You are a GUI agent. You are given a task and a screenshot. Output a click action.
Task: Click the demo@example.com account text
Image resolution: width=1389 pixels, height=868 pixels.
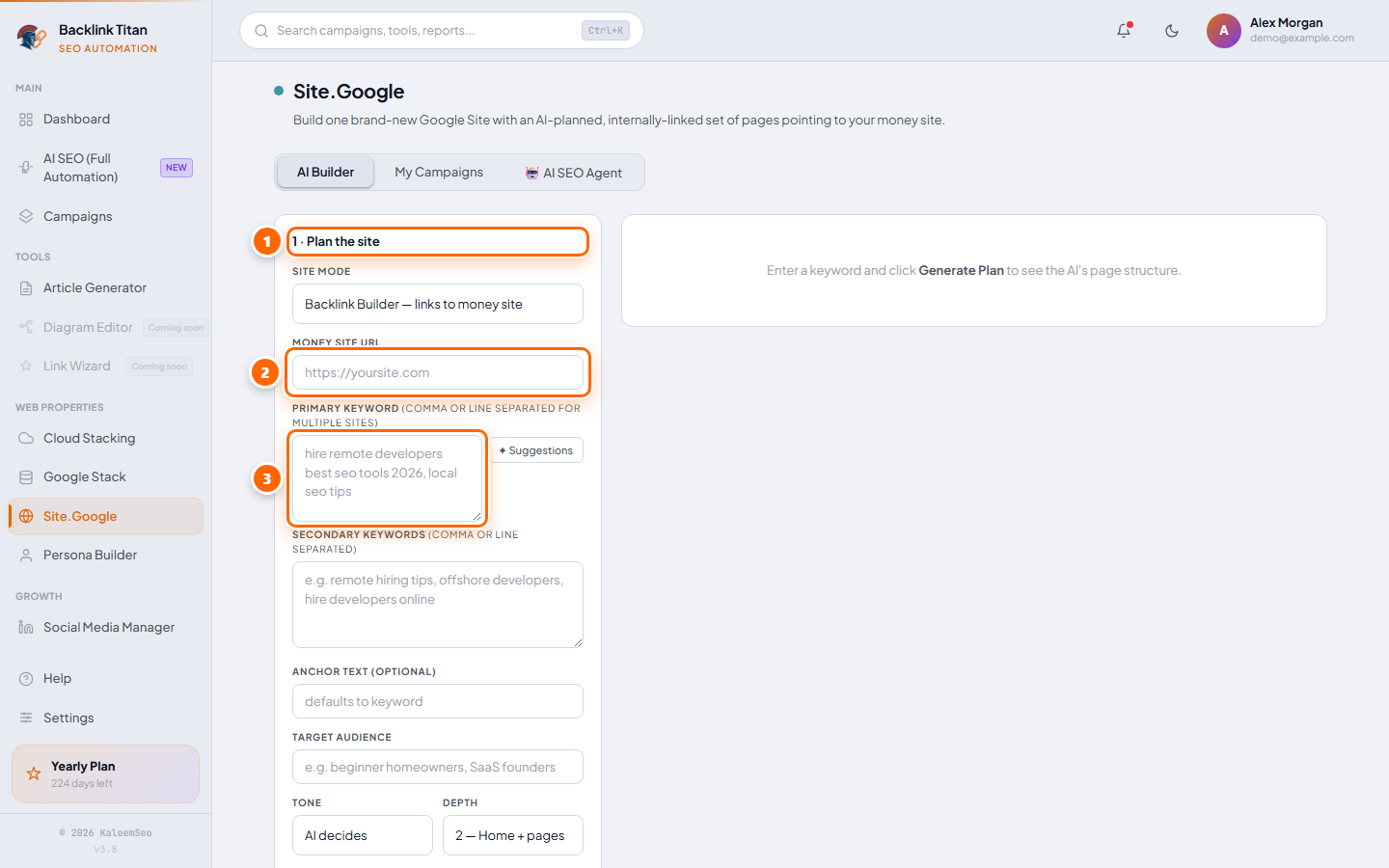click(1302, 39)
